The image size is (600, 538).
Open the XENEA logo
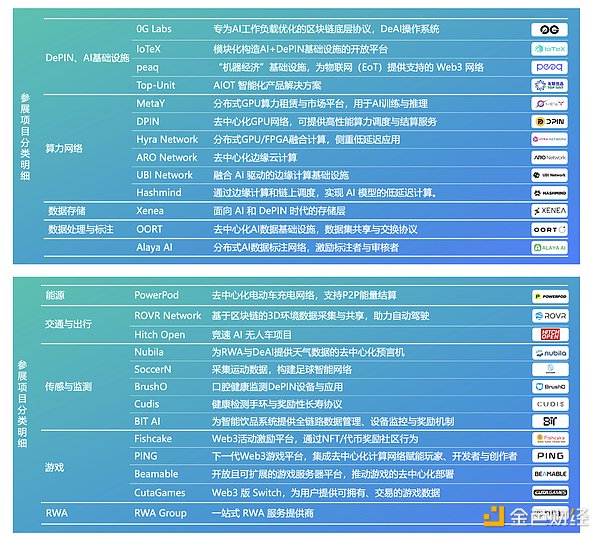point(549,211)
